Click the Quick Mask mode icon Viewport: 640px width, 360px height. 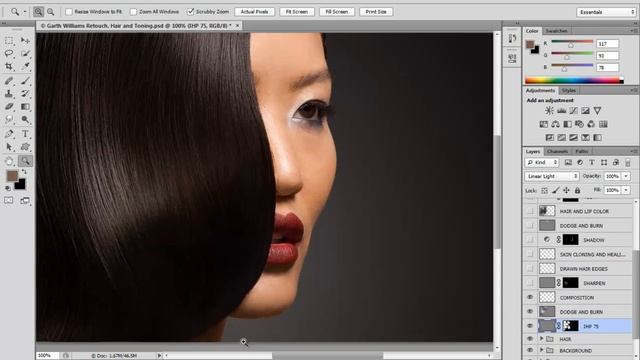click(x=9, y=200)
